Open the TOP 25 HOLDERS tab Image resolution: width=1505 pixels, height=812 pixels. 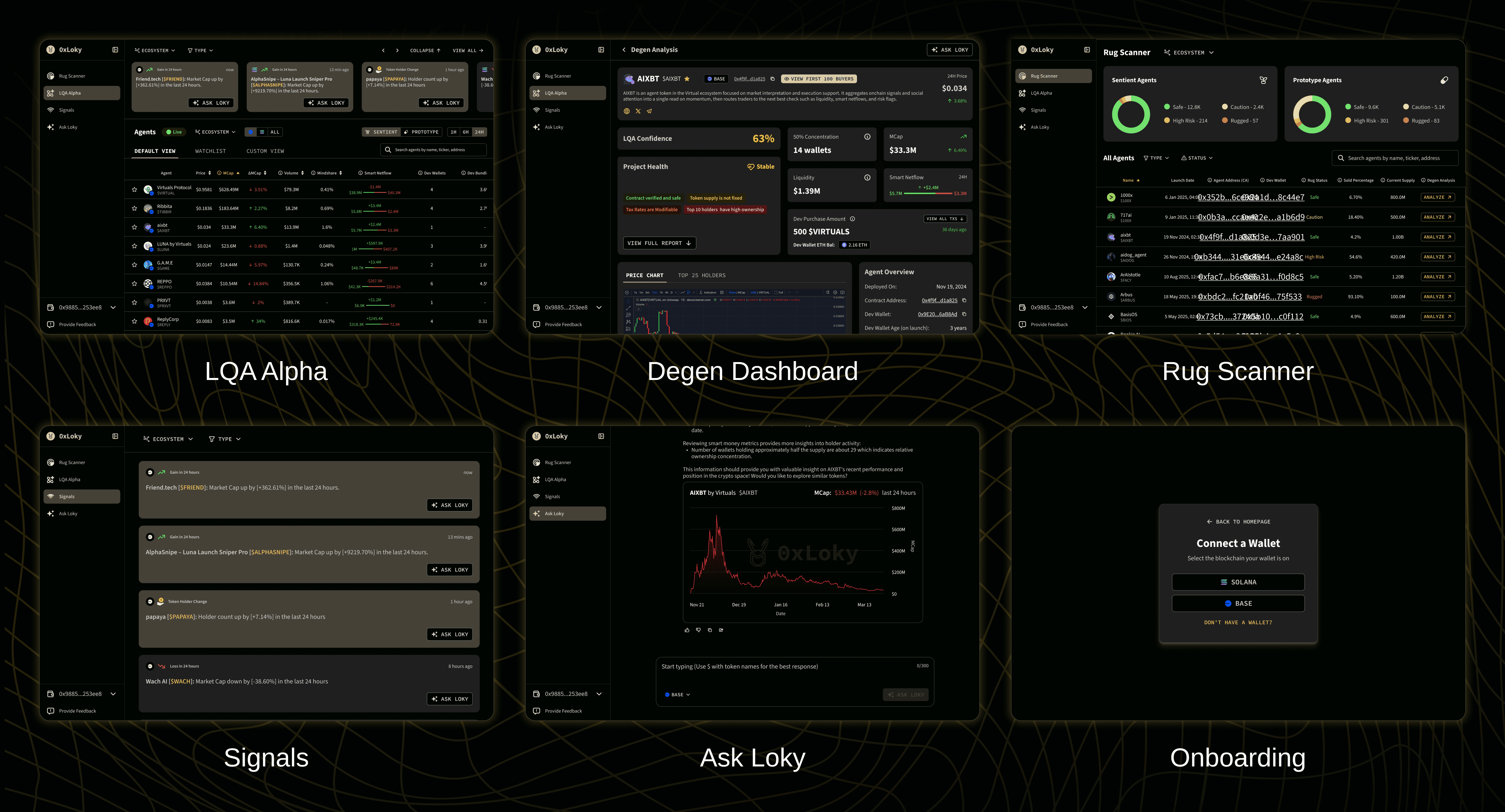[702, 275]
